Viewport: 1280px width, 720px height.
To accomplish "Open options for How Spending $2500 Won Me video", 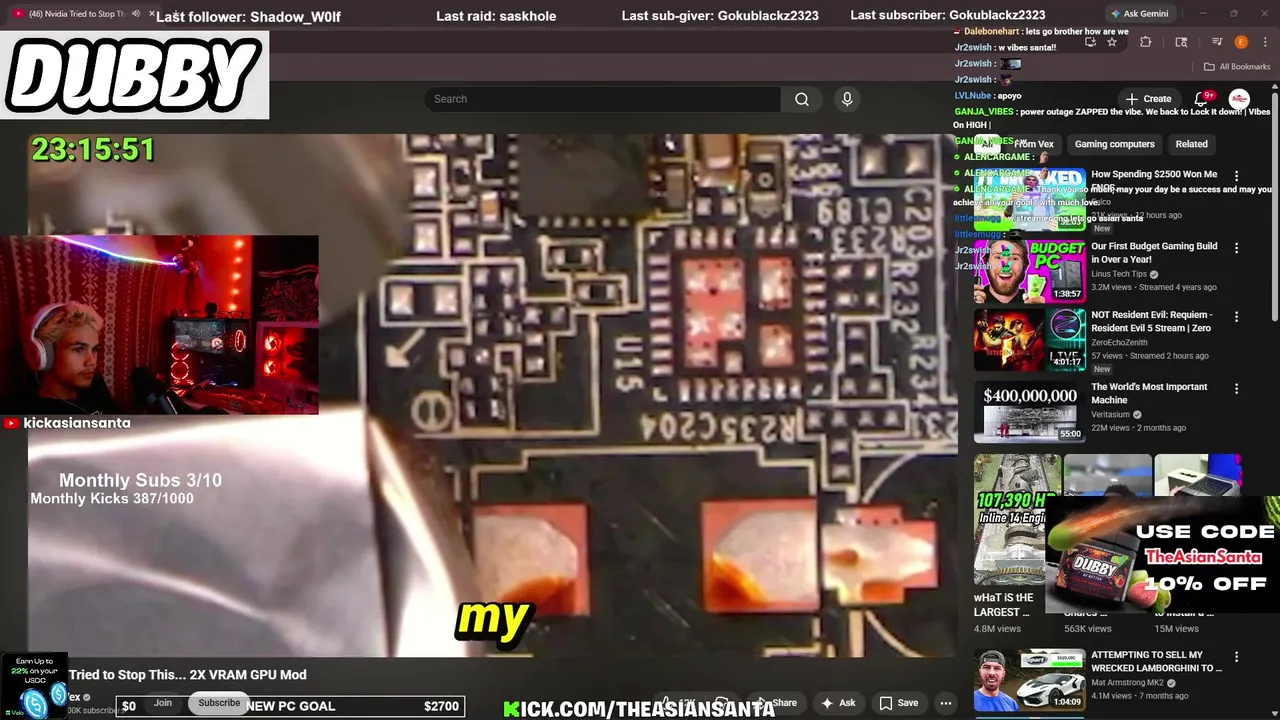I will tap(1236, 176).
